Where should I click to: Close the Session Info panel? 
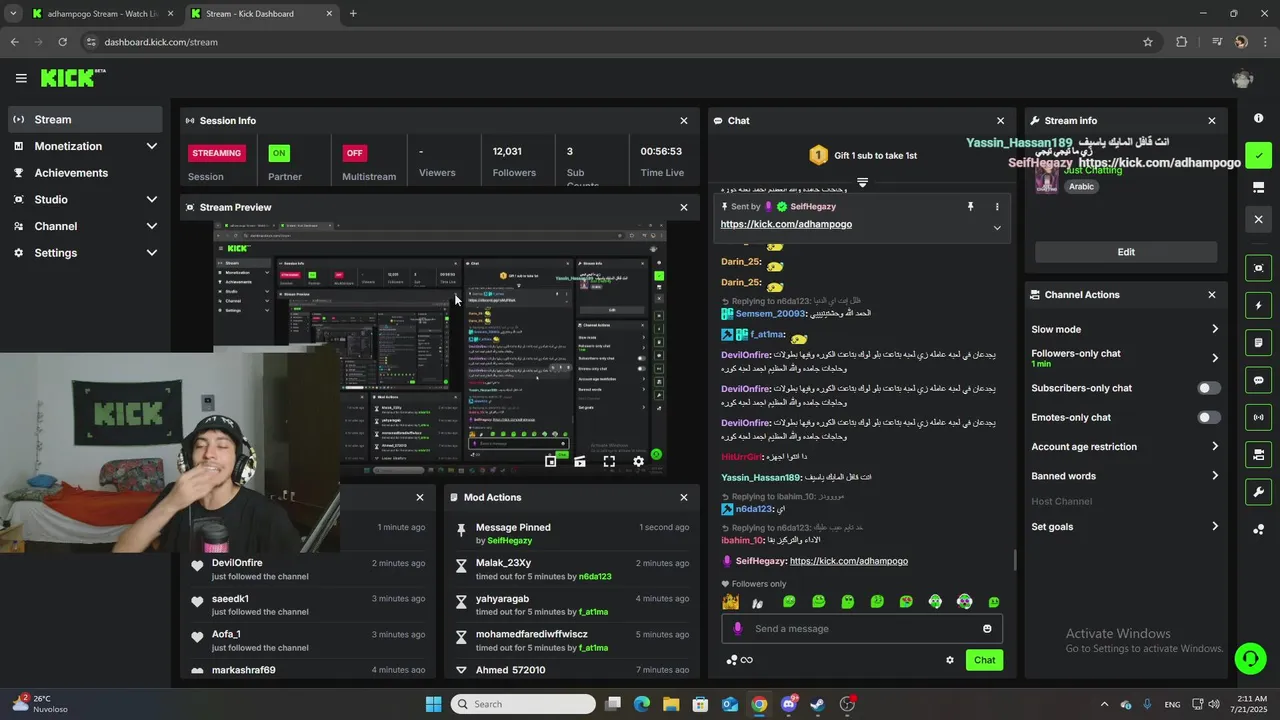pos(684,121)
